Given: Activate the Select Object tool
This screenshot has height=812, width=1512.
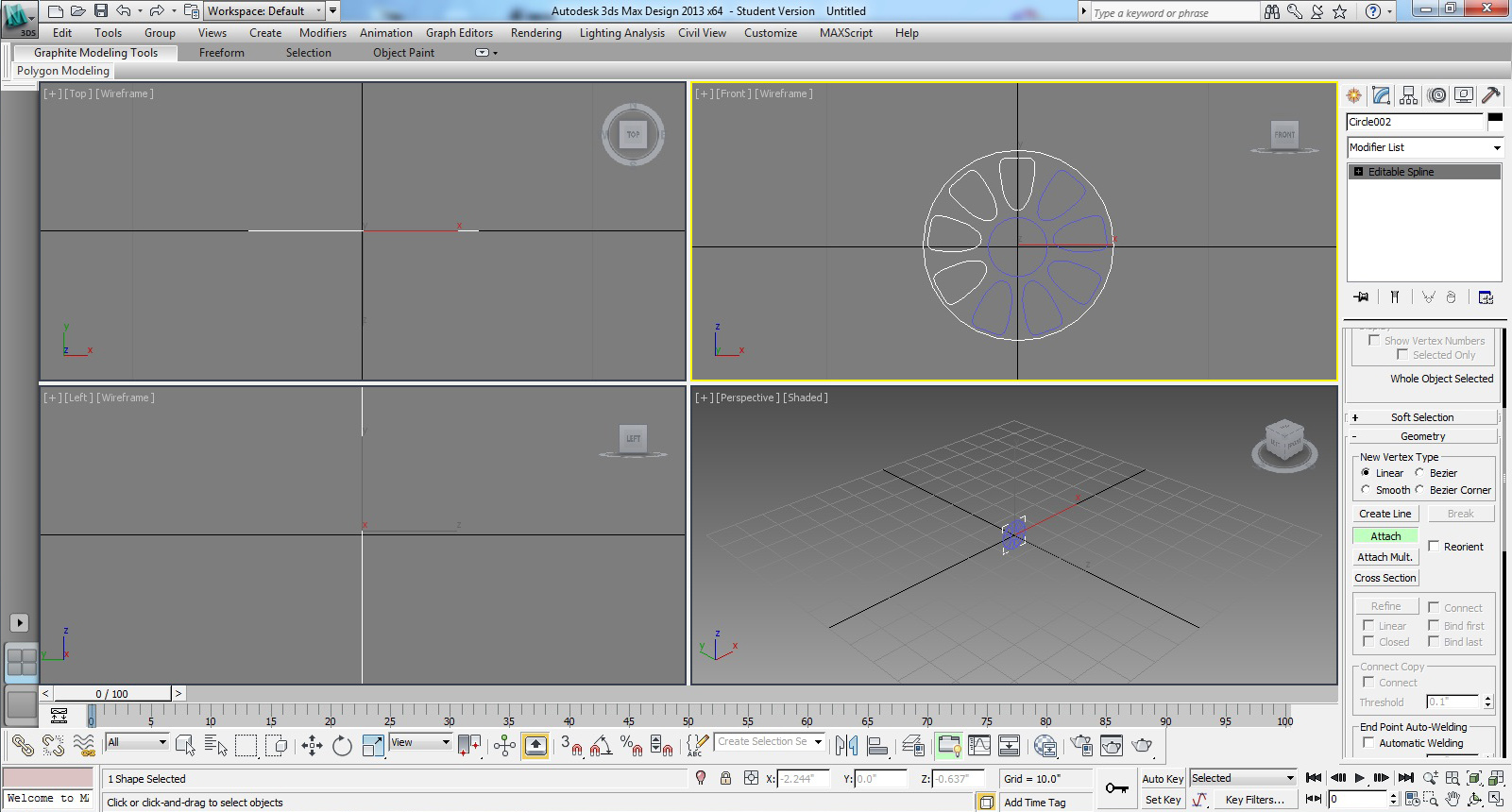Looking at the screenshot, I should pyautogui.click(x=185, y=746).
